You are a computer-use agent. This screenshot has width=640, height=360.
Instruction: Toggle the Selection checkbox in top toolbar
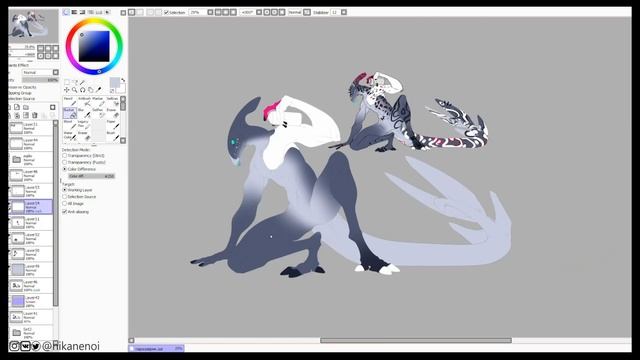[167, 13]
